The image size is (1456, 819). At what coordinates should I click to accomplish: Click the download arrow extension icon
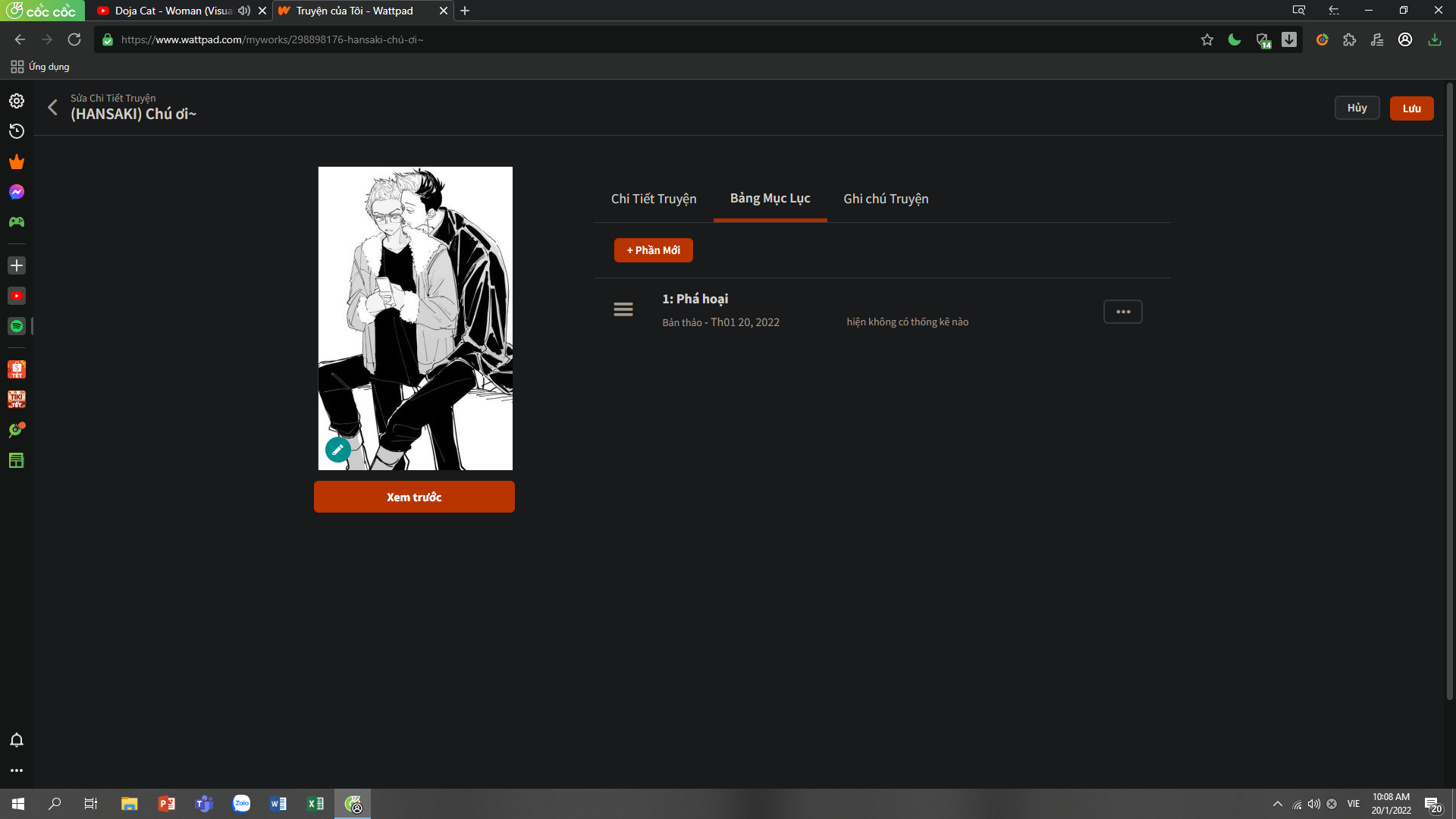tap(1289, 39)
